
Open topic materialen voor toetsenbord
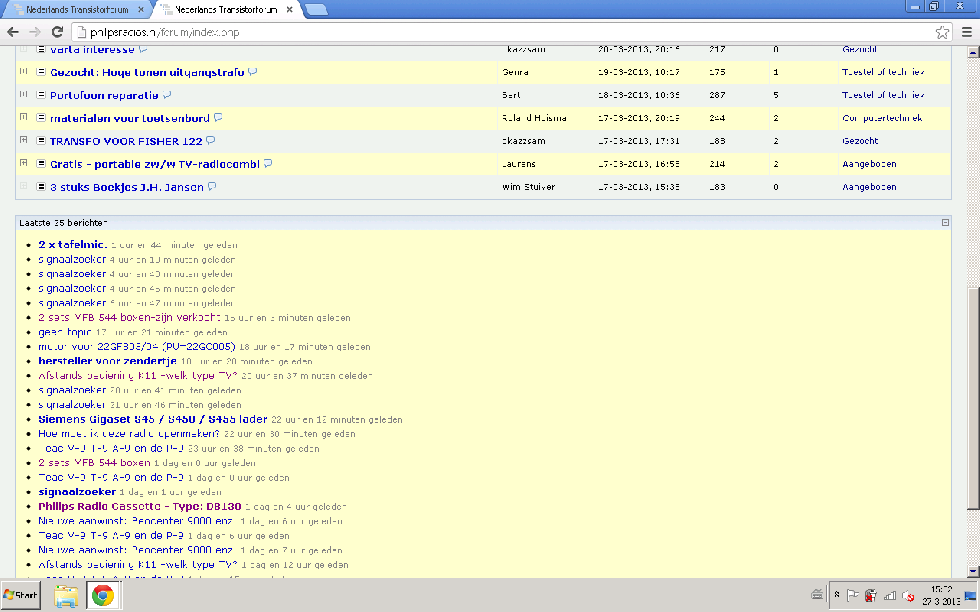[129, 118]
